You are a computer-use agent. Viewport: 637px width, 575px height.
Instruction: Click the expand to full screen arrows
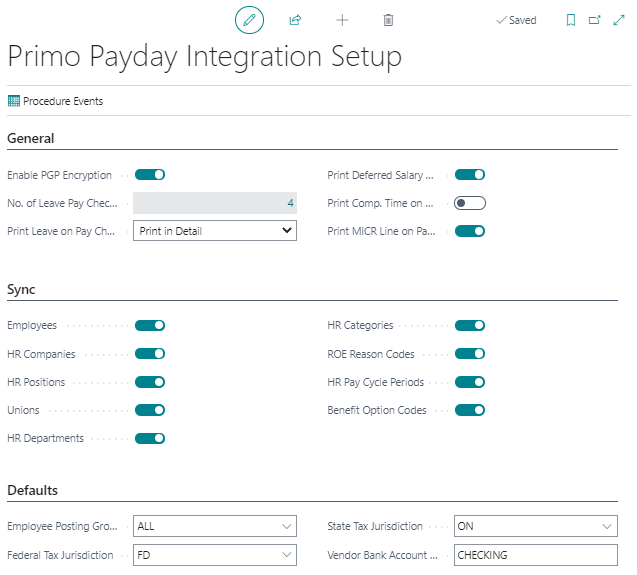(619, 20)
